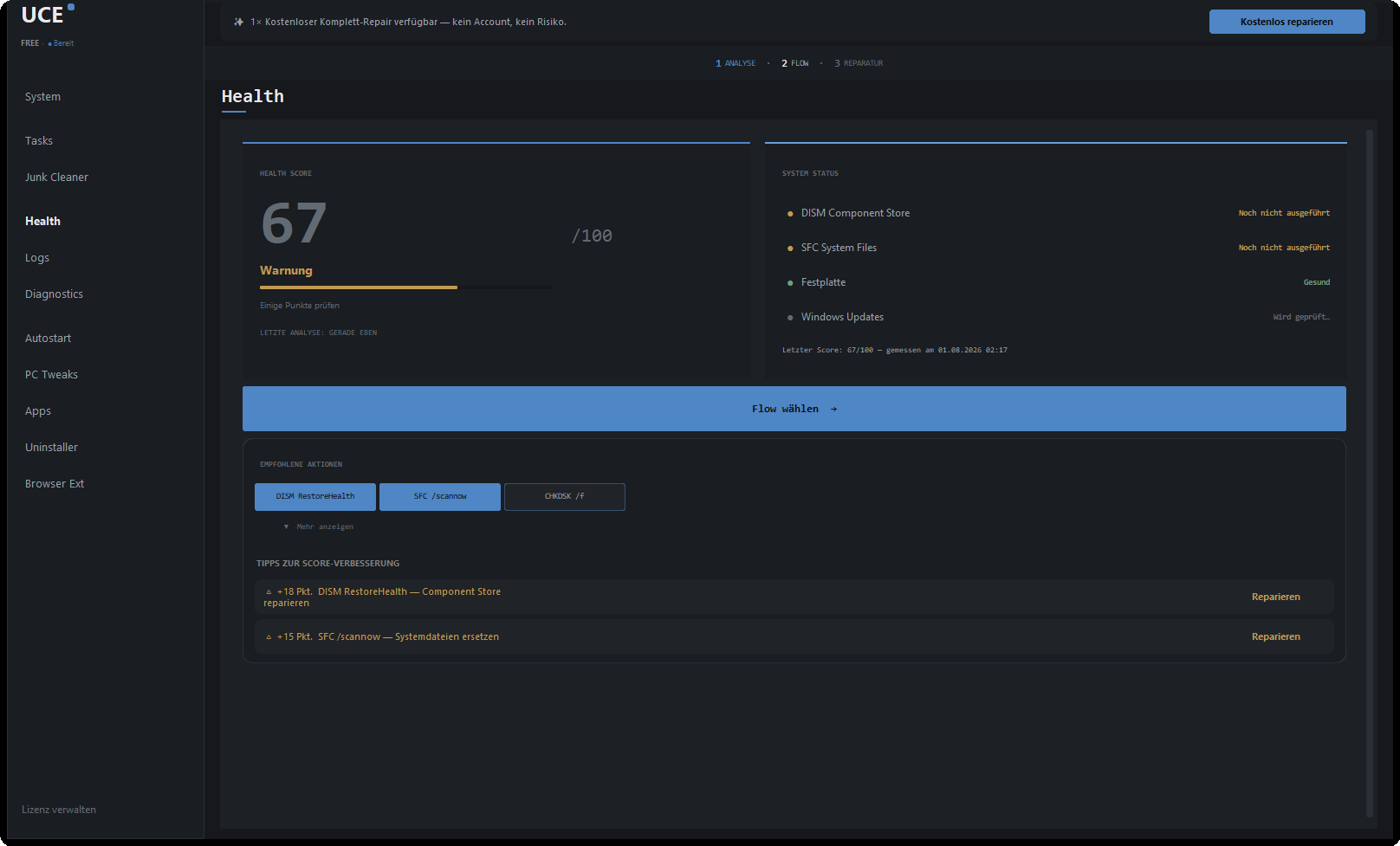Click the green dot next to Festplatte

[x=790, y=283]
